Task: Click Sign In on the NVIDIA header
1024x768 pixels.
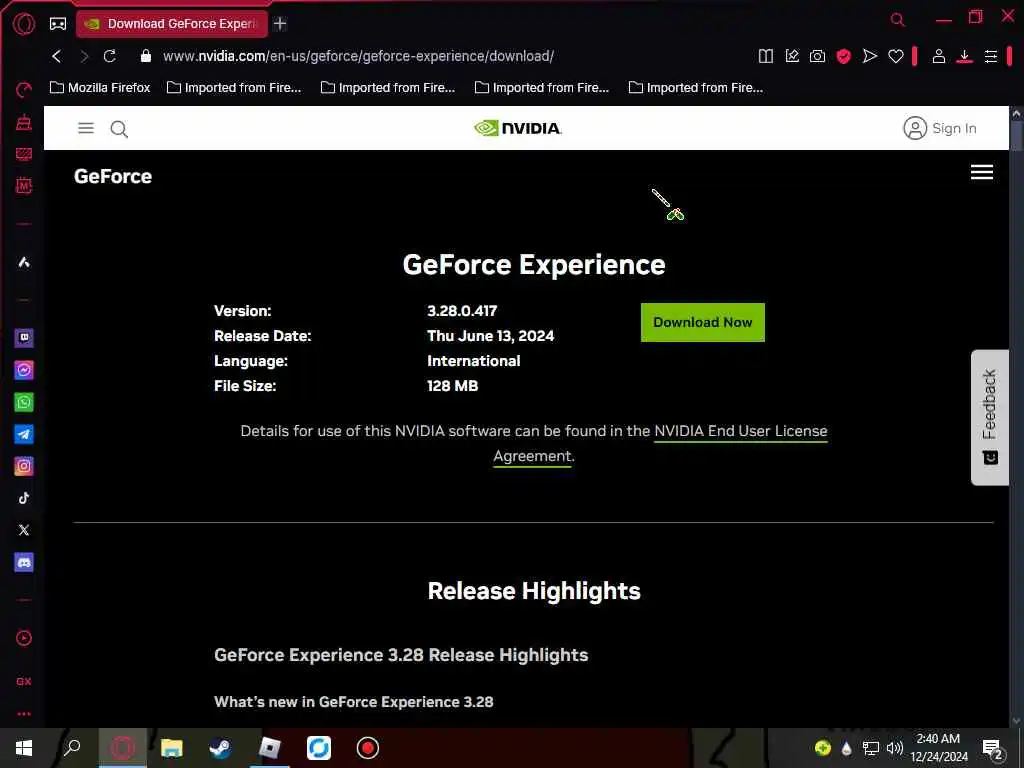Action: (x=940, y=128)
